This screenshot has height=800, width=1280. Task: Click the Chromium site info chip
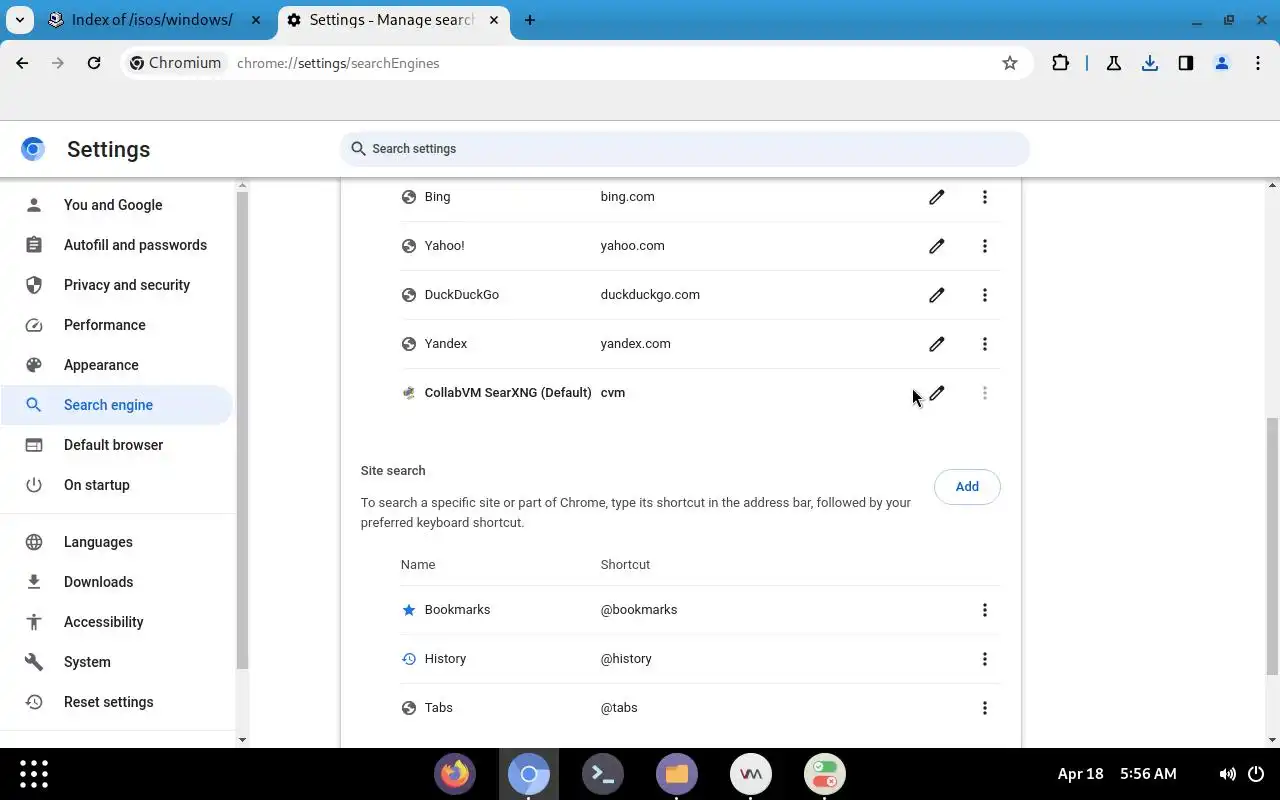tap(176, 63)
